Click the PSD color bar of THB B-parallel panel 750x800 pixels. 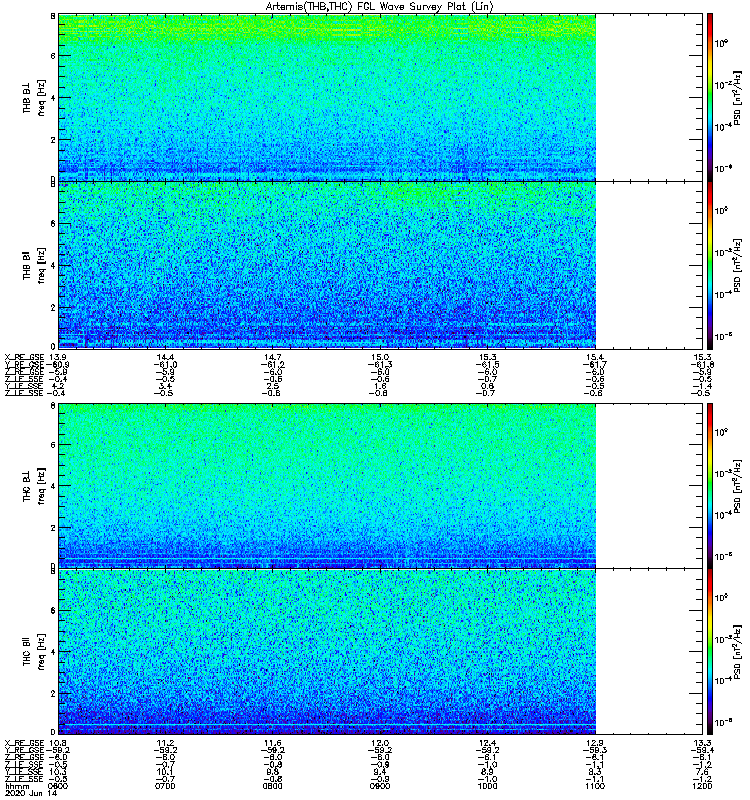[x=709, y=265]
